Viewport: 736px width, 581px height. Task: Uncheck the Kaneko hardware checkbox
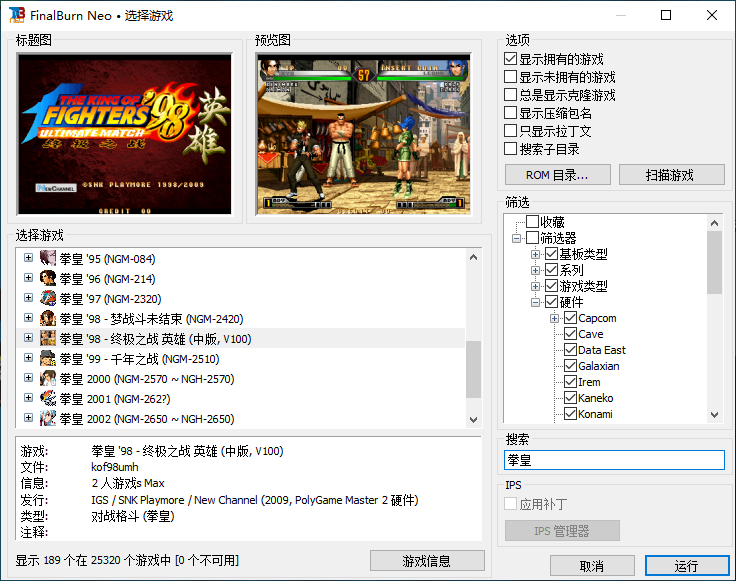[x=570, y=398]
